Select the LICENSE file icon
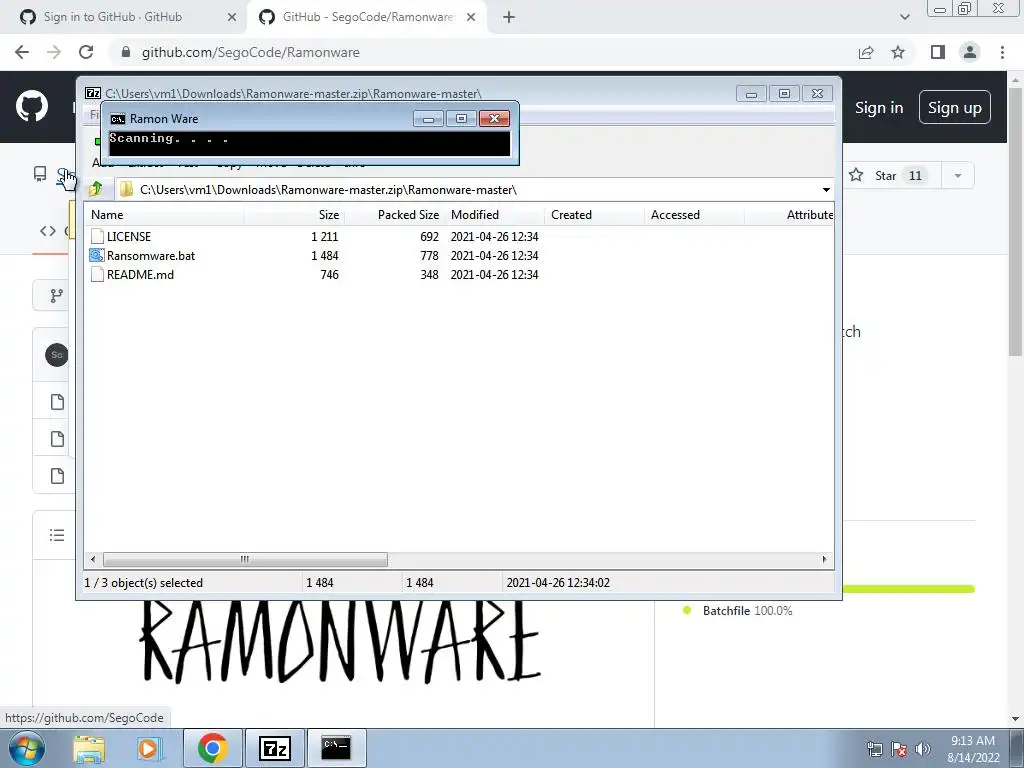This screenshot has width=1024, height=768. [97, 236]
